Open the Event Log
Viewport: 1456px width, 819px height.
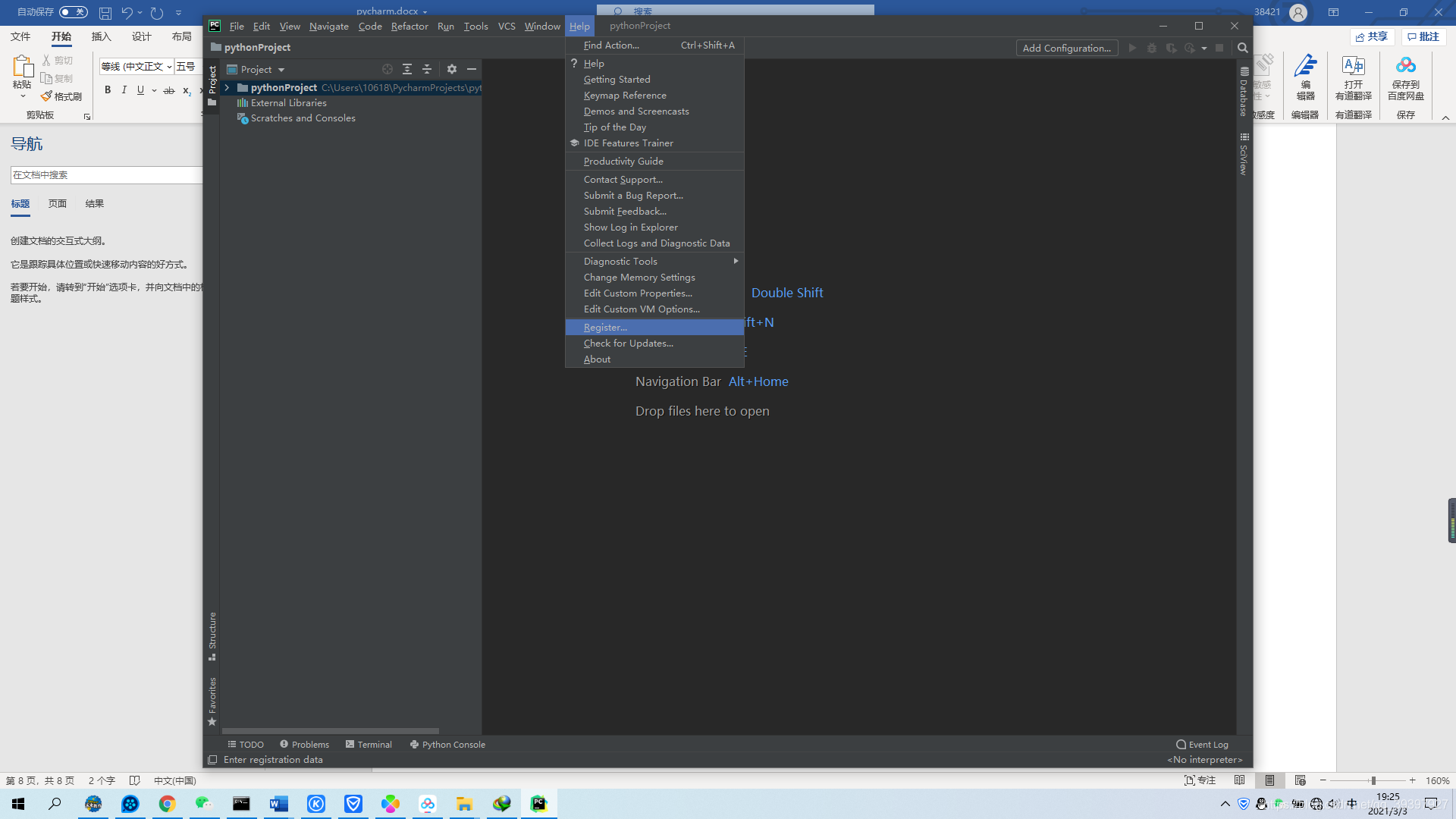coord(1201,744)
